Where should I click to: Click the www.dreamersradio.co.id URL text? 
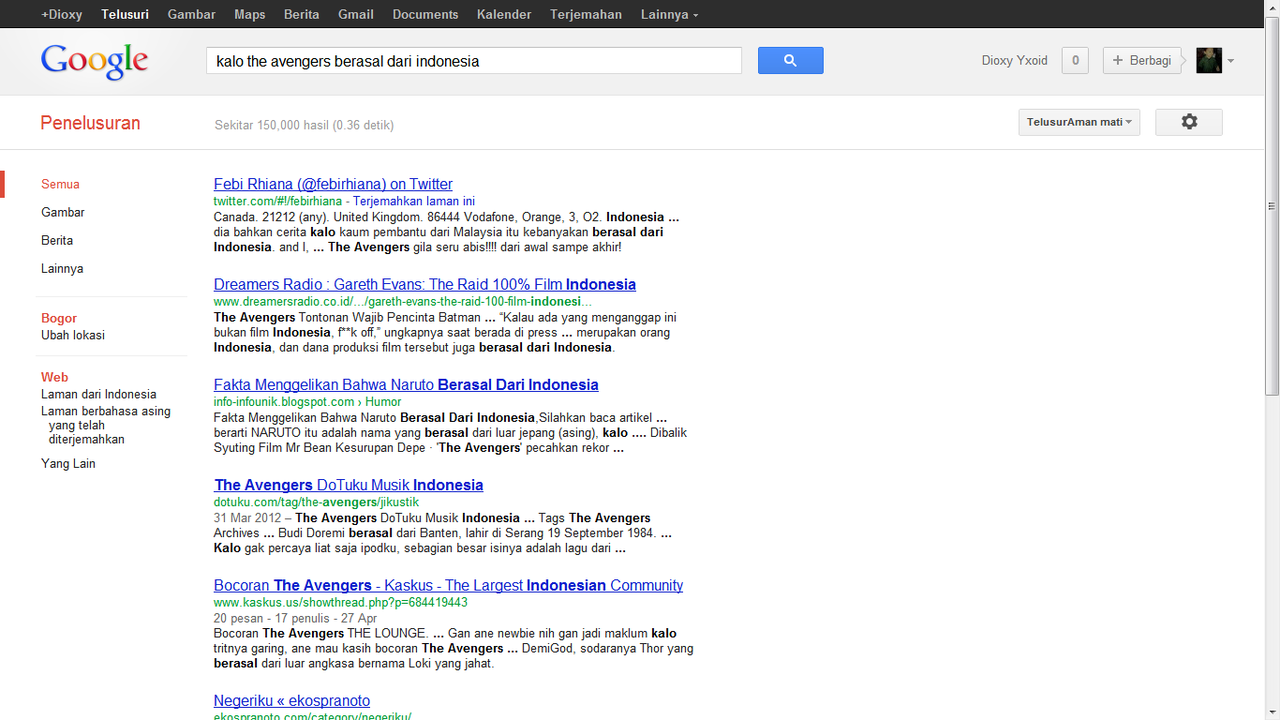(x=403, y=301)
